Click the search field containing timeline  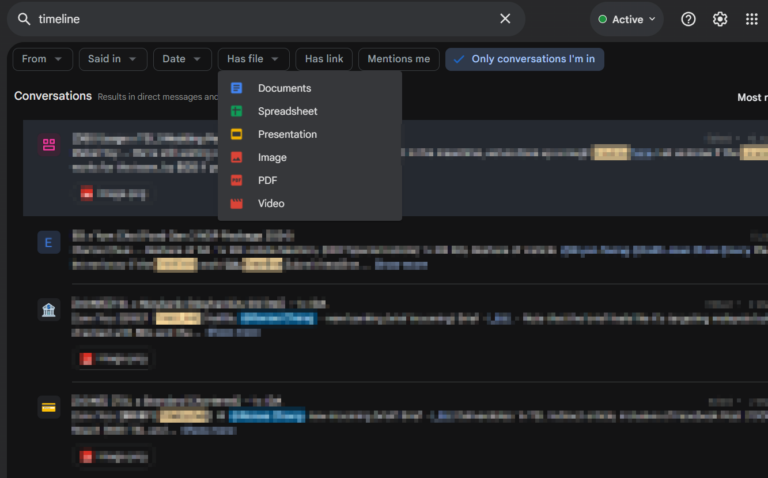[x=260, y=19]
